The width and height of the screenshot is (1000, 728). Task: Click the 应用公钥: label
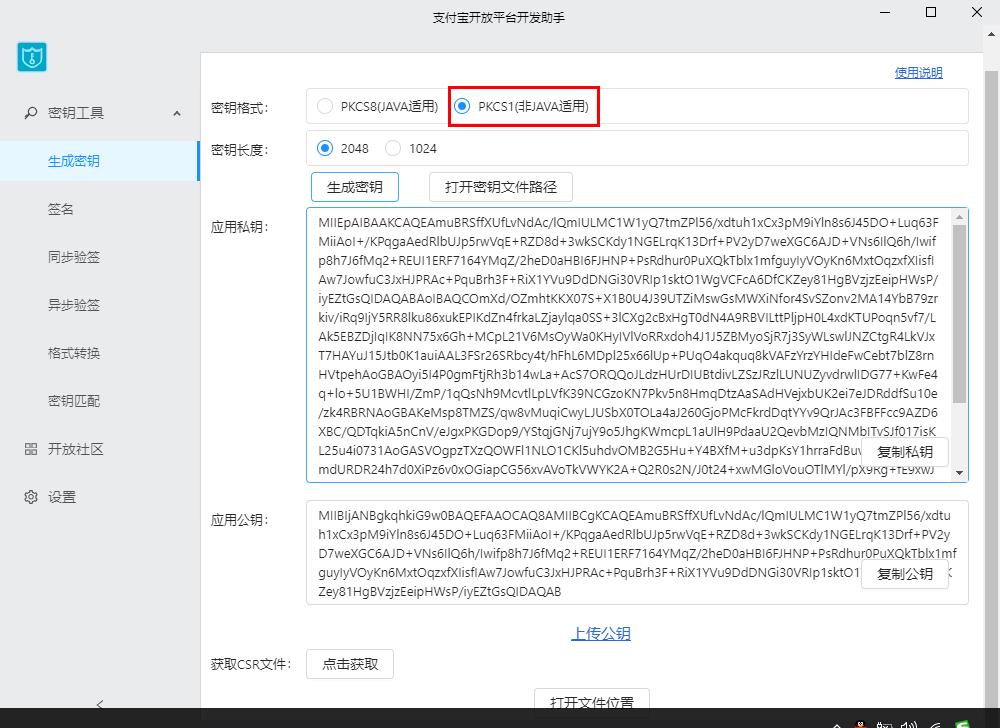coord(240,520)
